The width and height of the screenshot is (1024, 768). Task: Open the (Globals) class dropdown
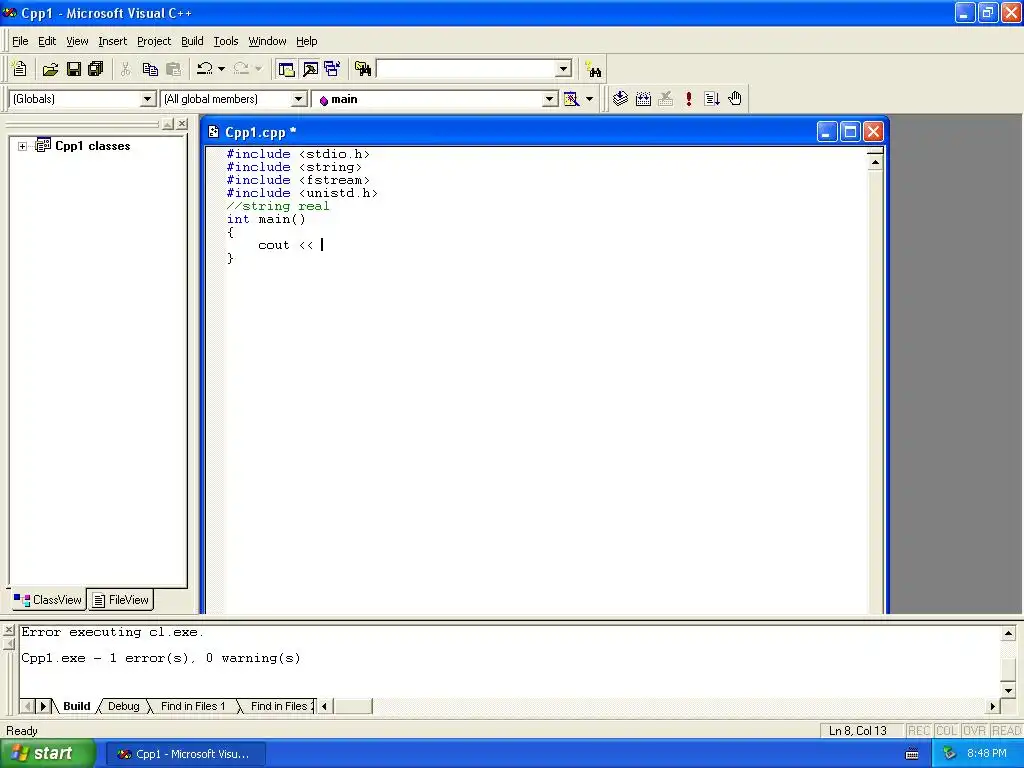point(148,99)
